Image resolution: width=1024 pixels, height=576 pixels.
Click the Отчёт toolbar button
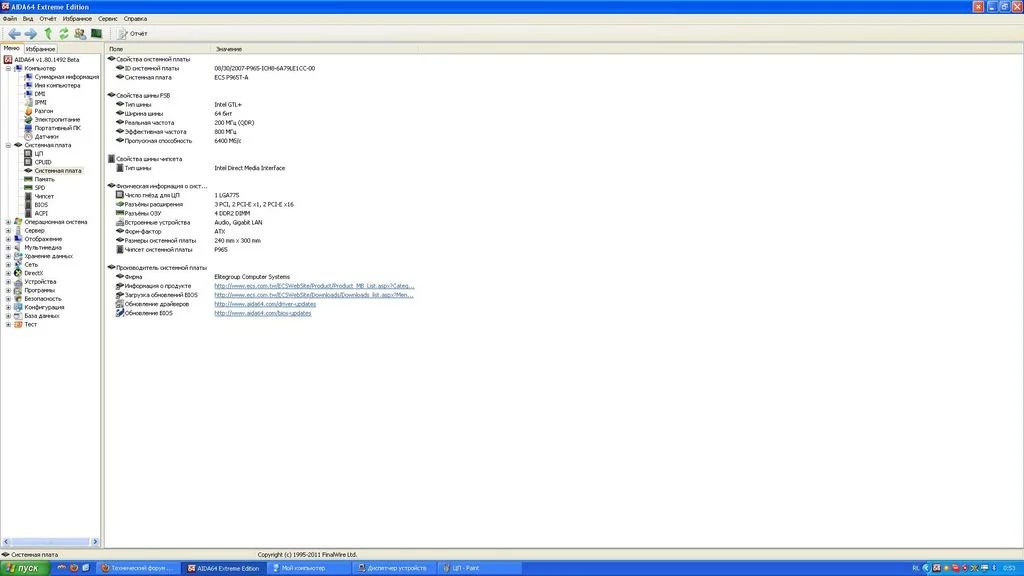click(x=133, y=33)
